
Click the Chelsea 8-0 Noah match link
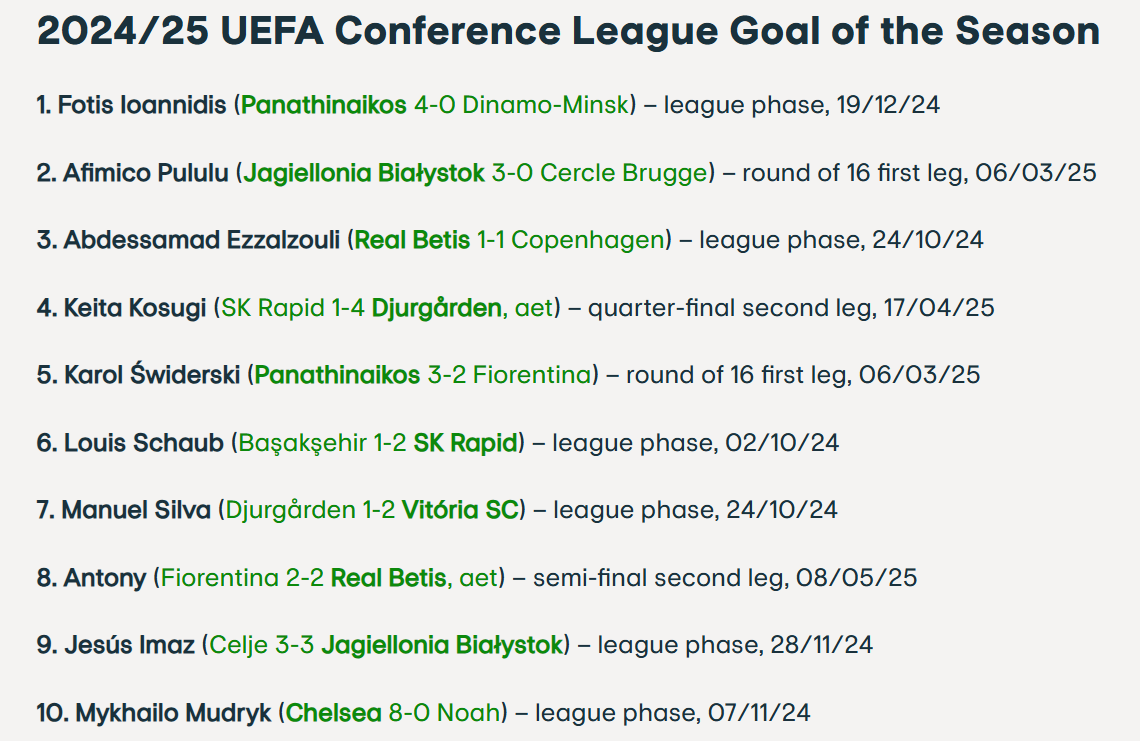(x=393, y=713)
